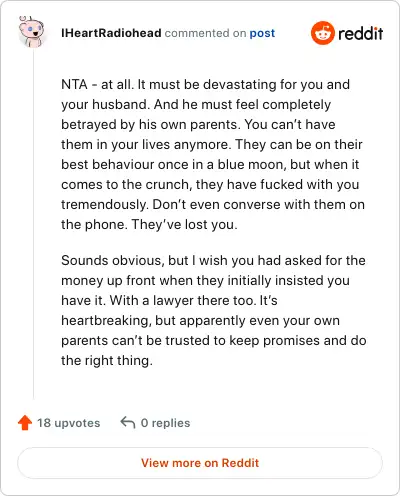400x496 pixels.
Task: Click the reply arrow icon
Action: [128, 422]
